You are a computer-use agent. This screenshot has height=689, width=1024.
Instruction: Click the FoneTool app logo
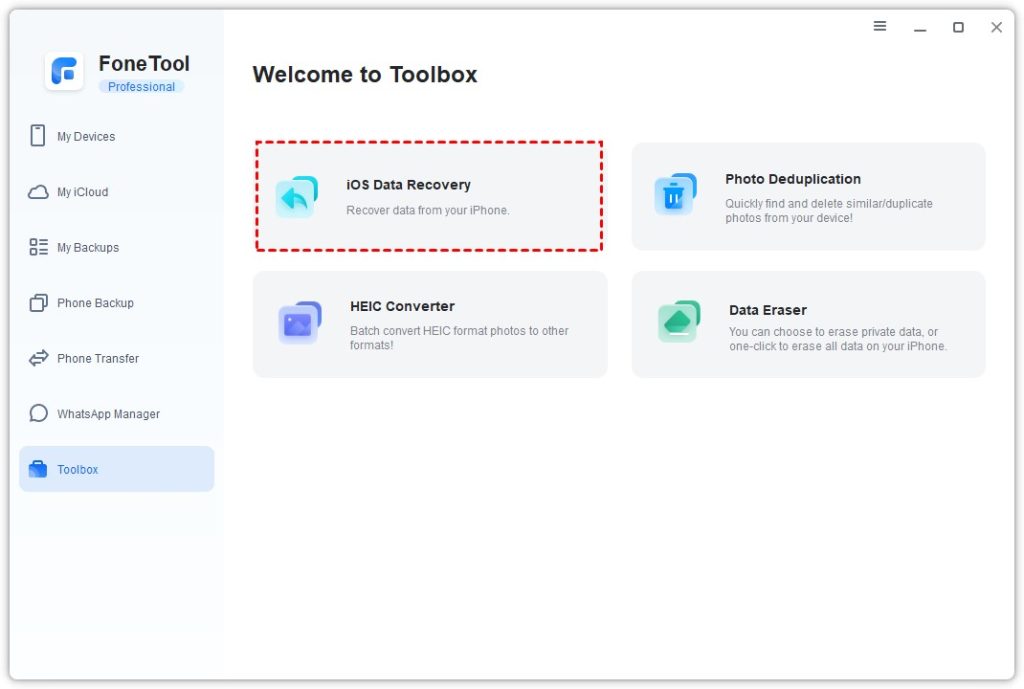point(64,71)
